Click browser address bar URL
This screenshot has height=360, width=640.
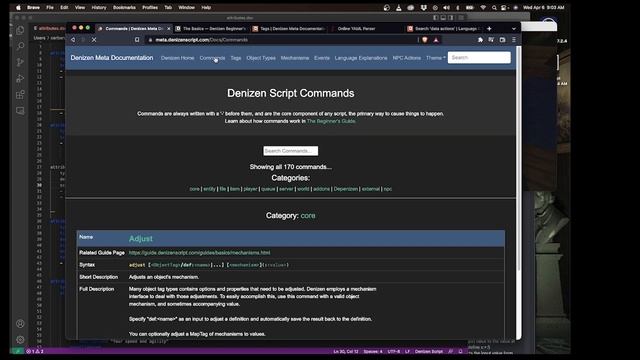click(202, 40)
